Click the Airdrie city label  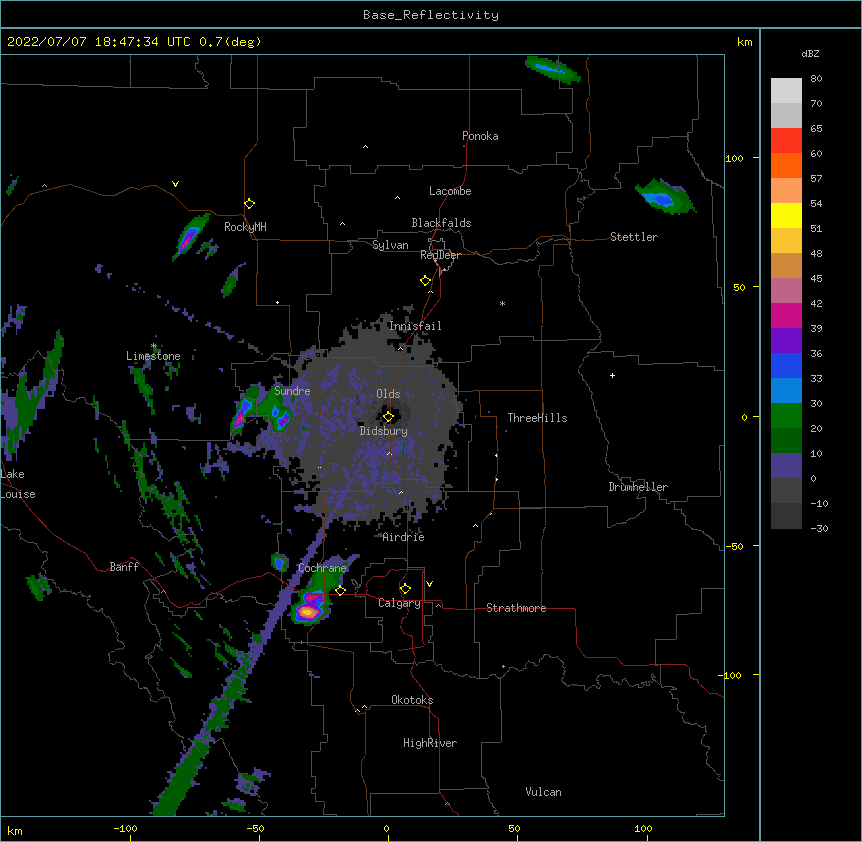(x=404, y=537)
